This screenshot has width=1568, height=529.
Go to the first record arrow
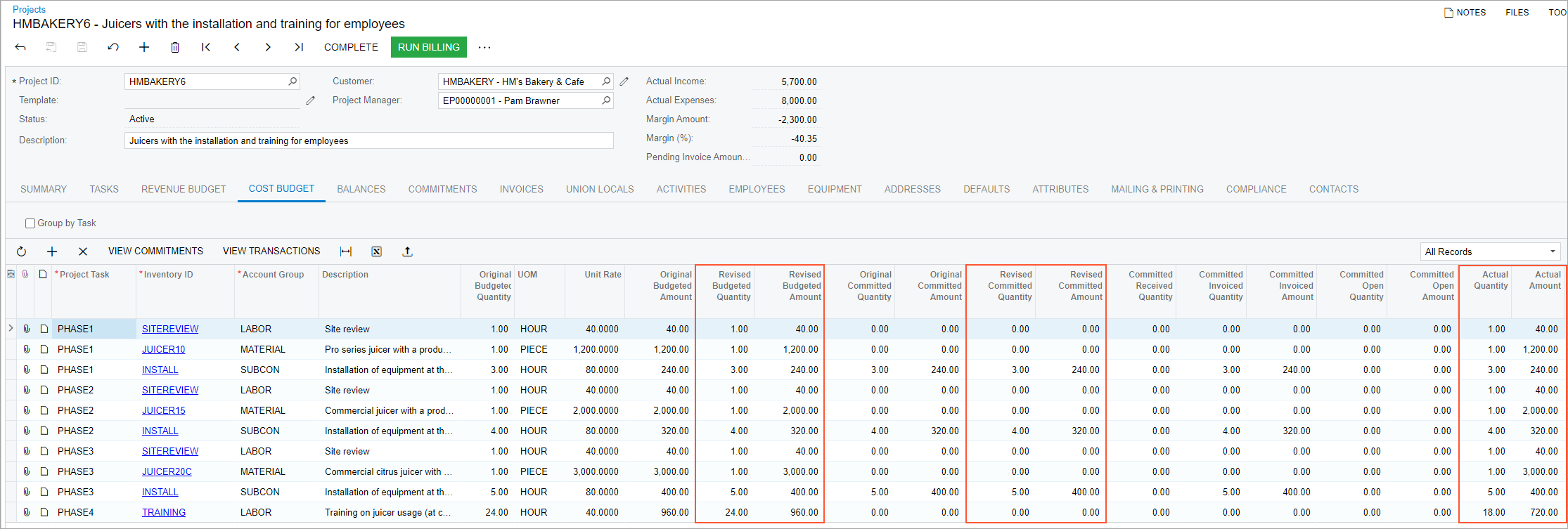[x=206, y=47]
